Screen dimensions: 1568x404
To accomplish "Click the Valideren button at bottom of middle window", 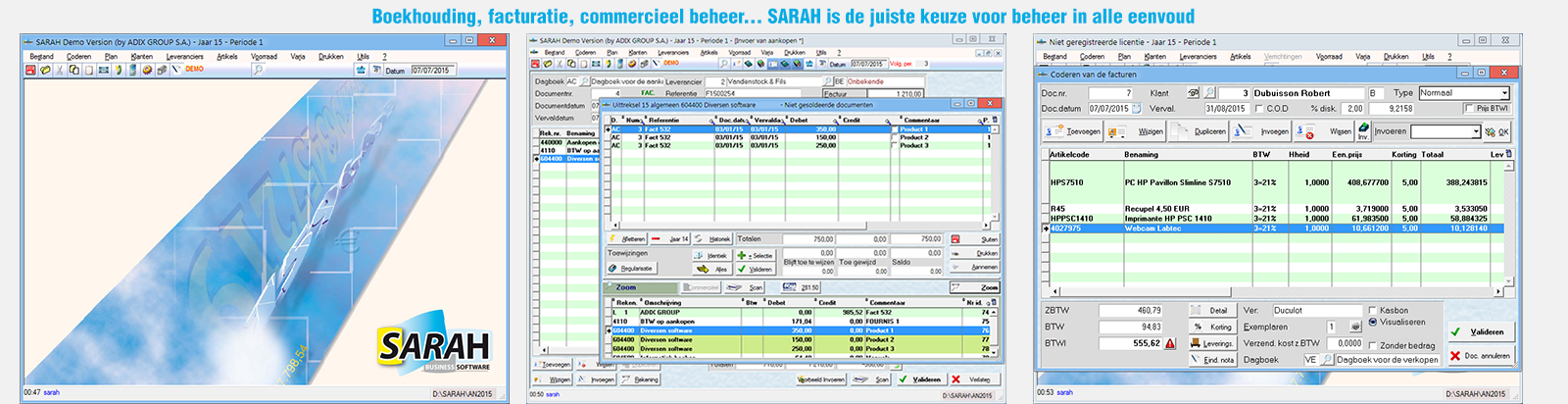I will [923, 379].
